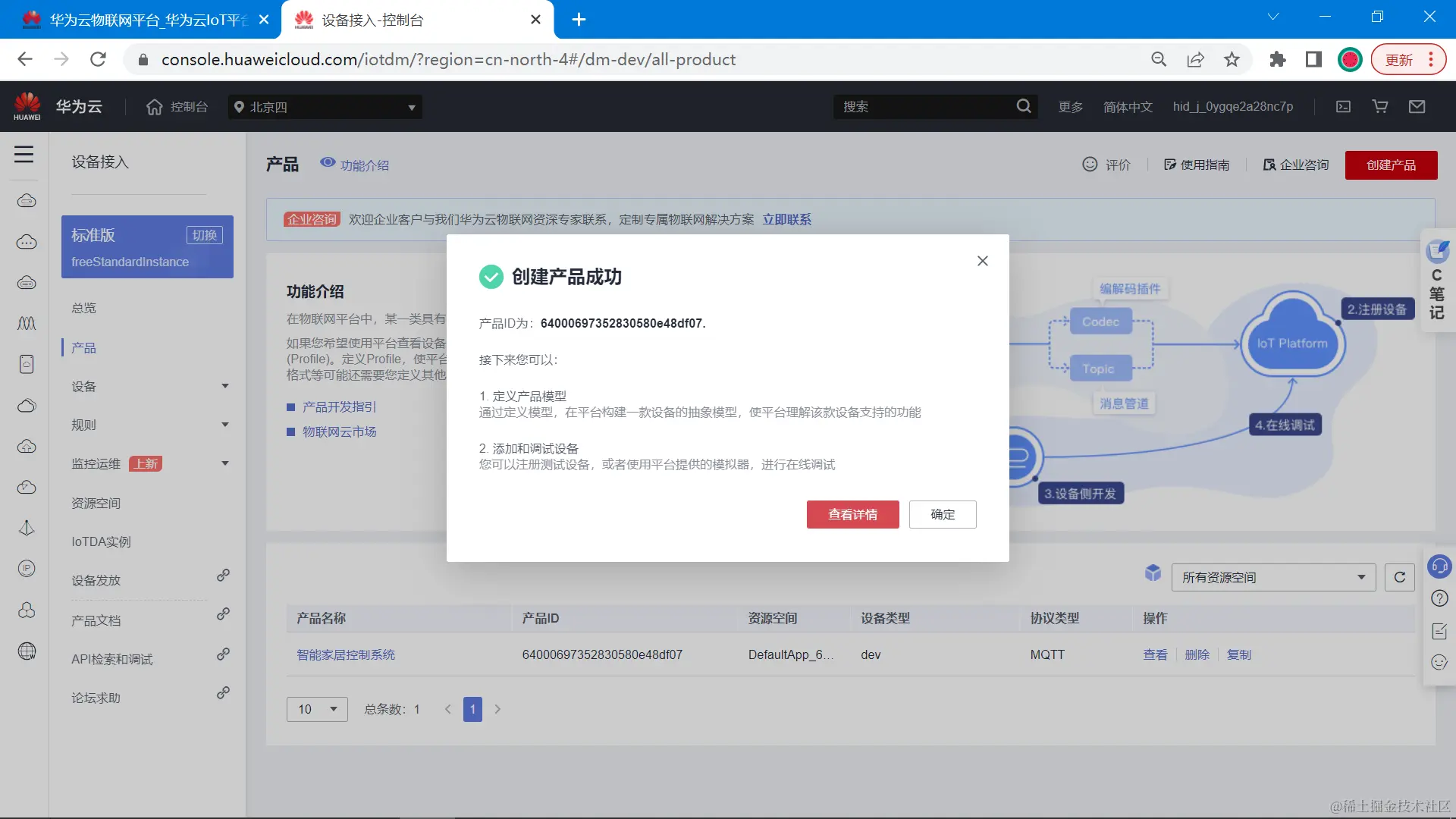Open the page size 10 dropdown
1456x819 pixels.
317,709
